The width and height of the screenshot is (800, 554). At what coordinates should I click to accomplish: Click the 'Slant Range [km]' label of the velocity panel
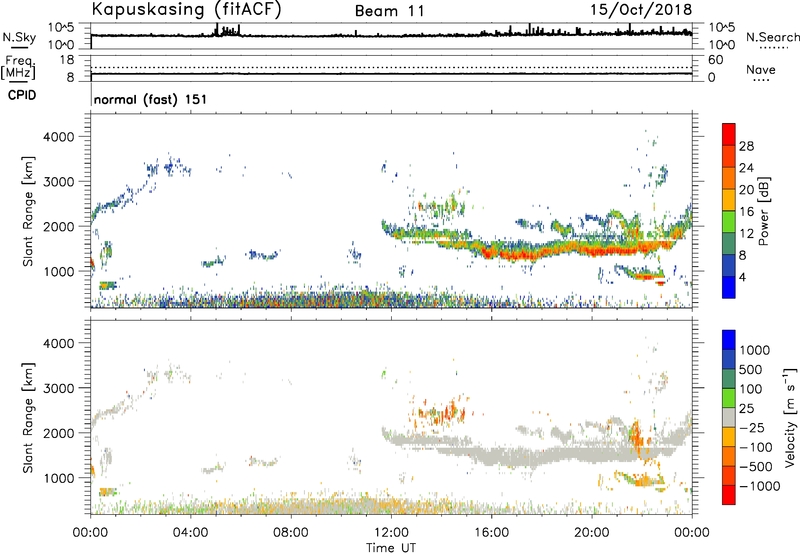coord(28,418)
